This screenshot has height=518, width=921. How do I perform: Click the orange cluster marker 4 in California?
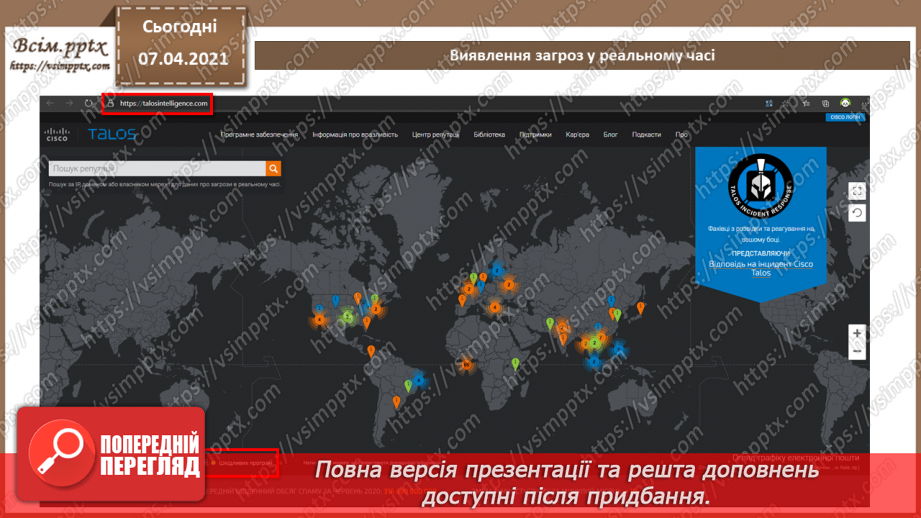(x=320, y=320)
